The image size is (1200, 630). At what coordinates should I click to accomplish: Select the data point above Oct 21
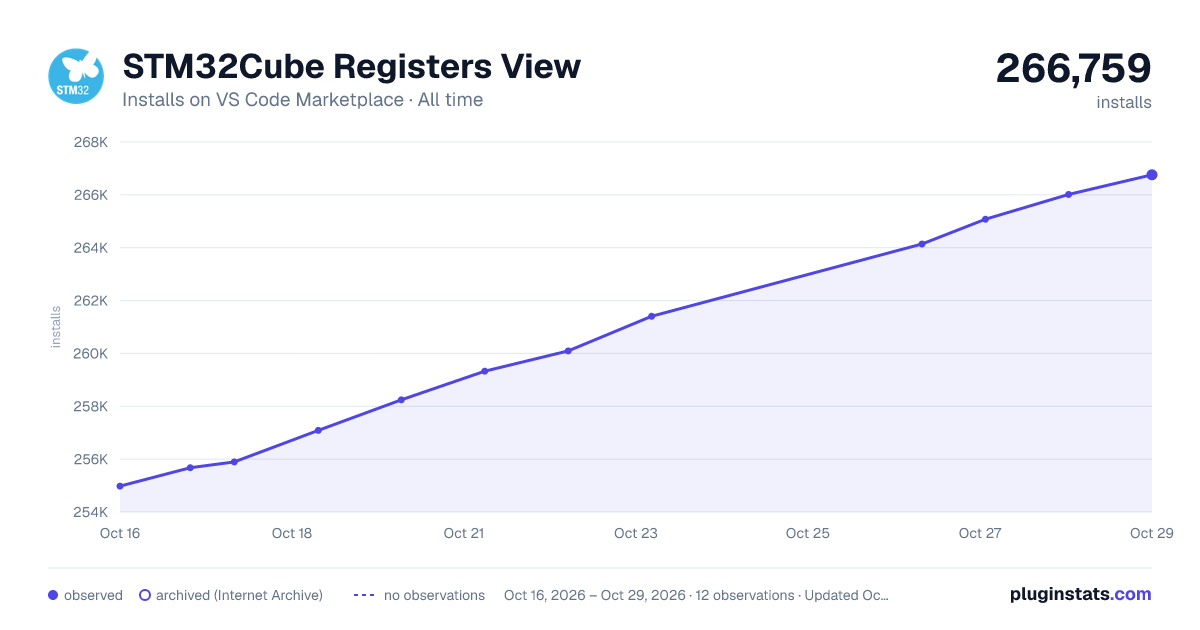click(484, 371)
